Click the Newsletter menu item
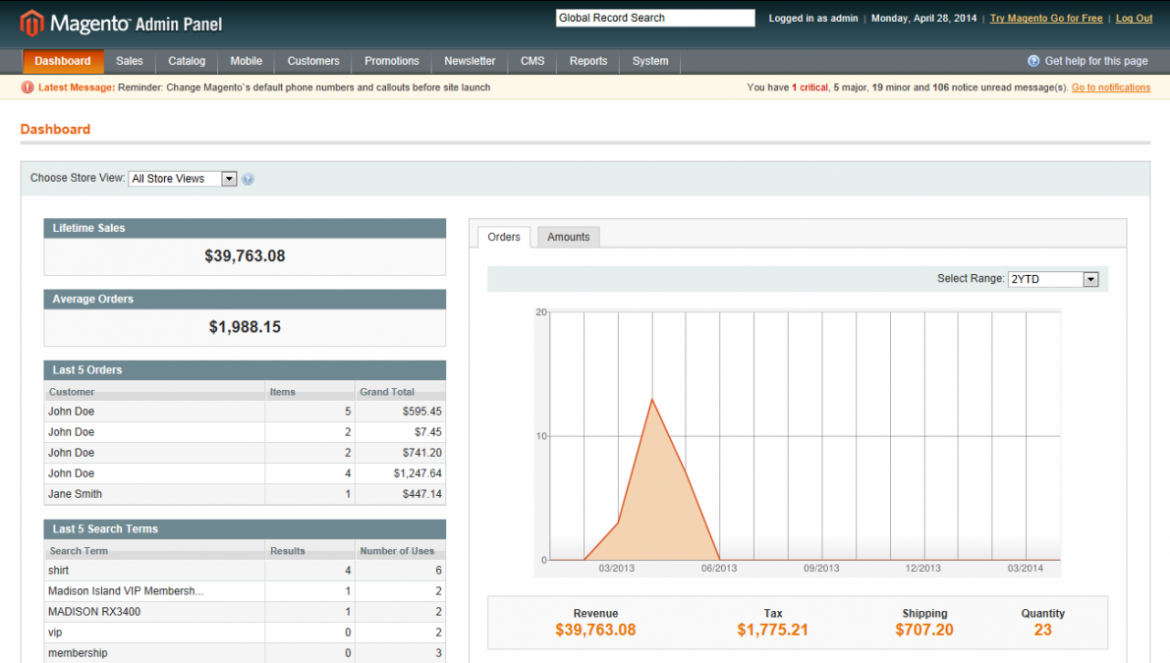Viewport: 1170px width, 663px height. tap(469, 61)
